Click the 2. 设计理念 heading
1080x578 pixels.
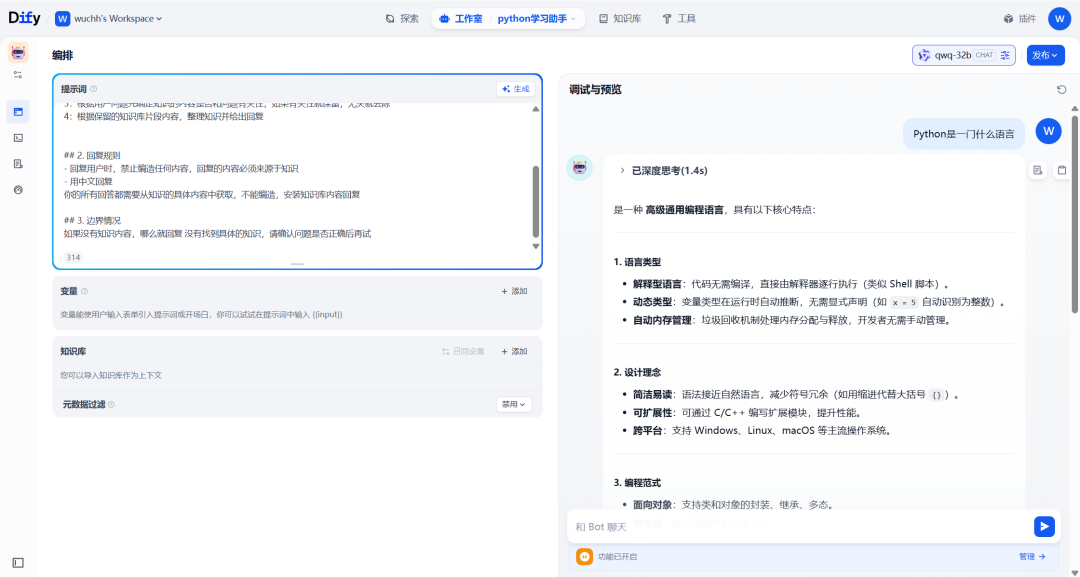point(637,372)
